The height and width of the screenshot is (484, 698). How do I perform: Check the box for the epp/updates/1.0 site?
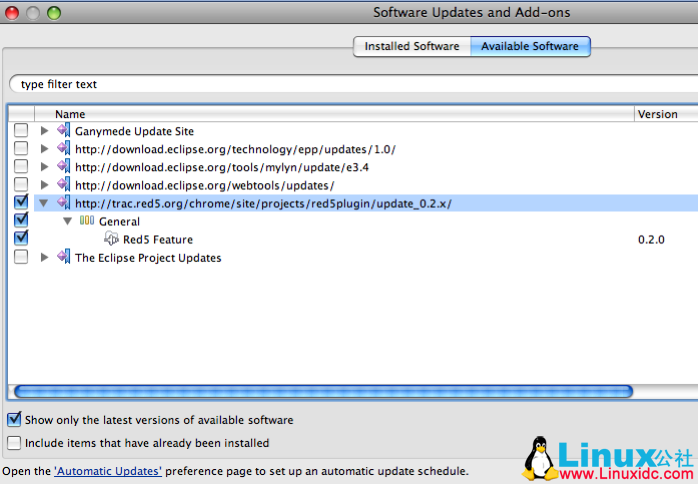pos(21,148)
